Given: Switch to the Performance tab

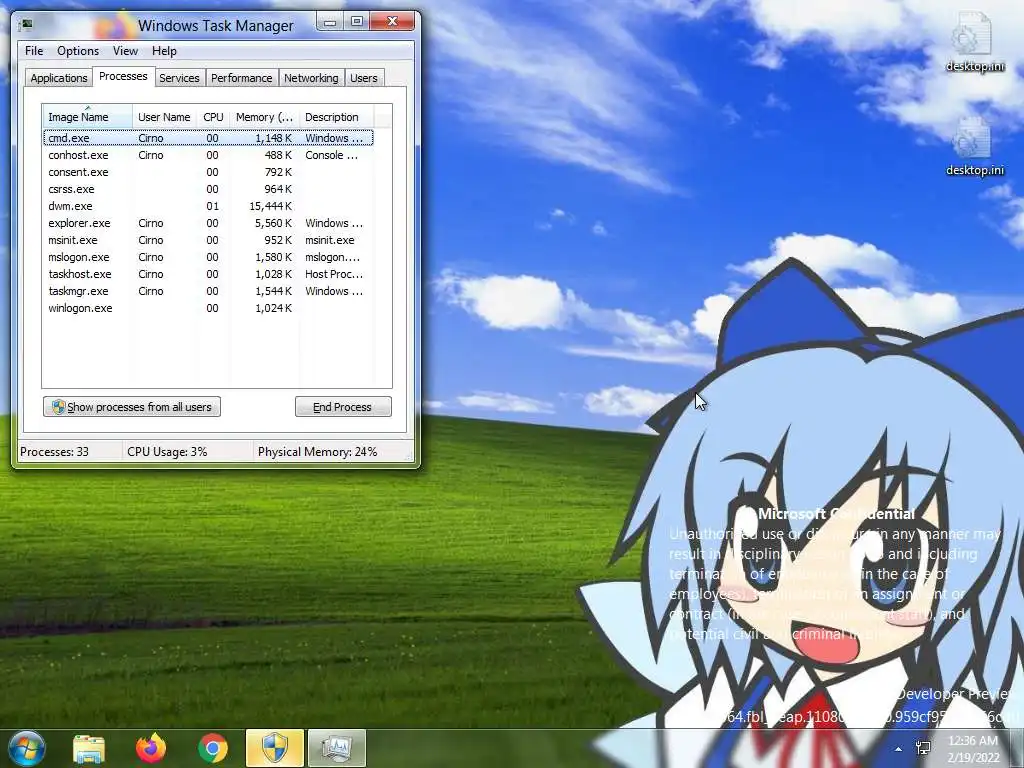Looking at the screenshot, I should pos(242,78).
